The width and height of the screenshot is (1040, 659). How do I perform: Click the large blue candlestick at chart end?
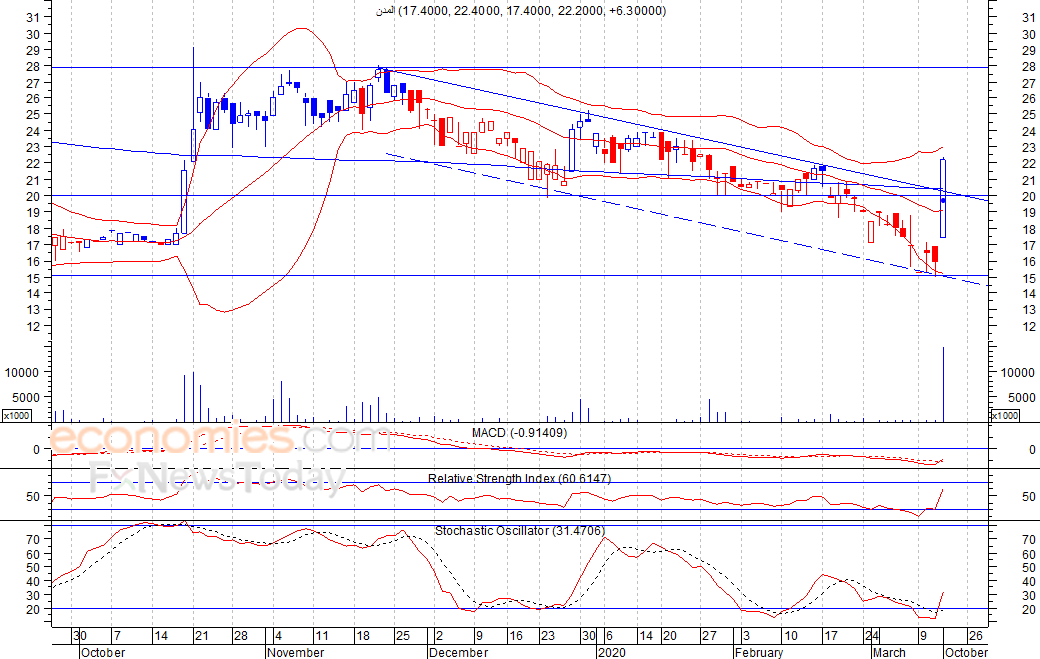tap(943, 198)
